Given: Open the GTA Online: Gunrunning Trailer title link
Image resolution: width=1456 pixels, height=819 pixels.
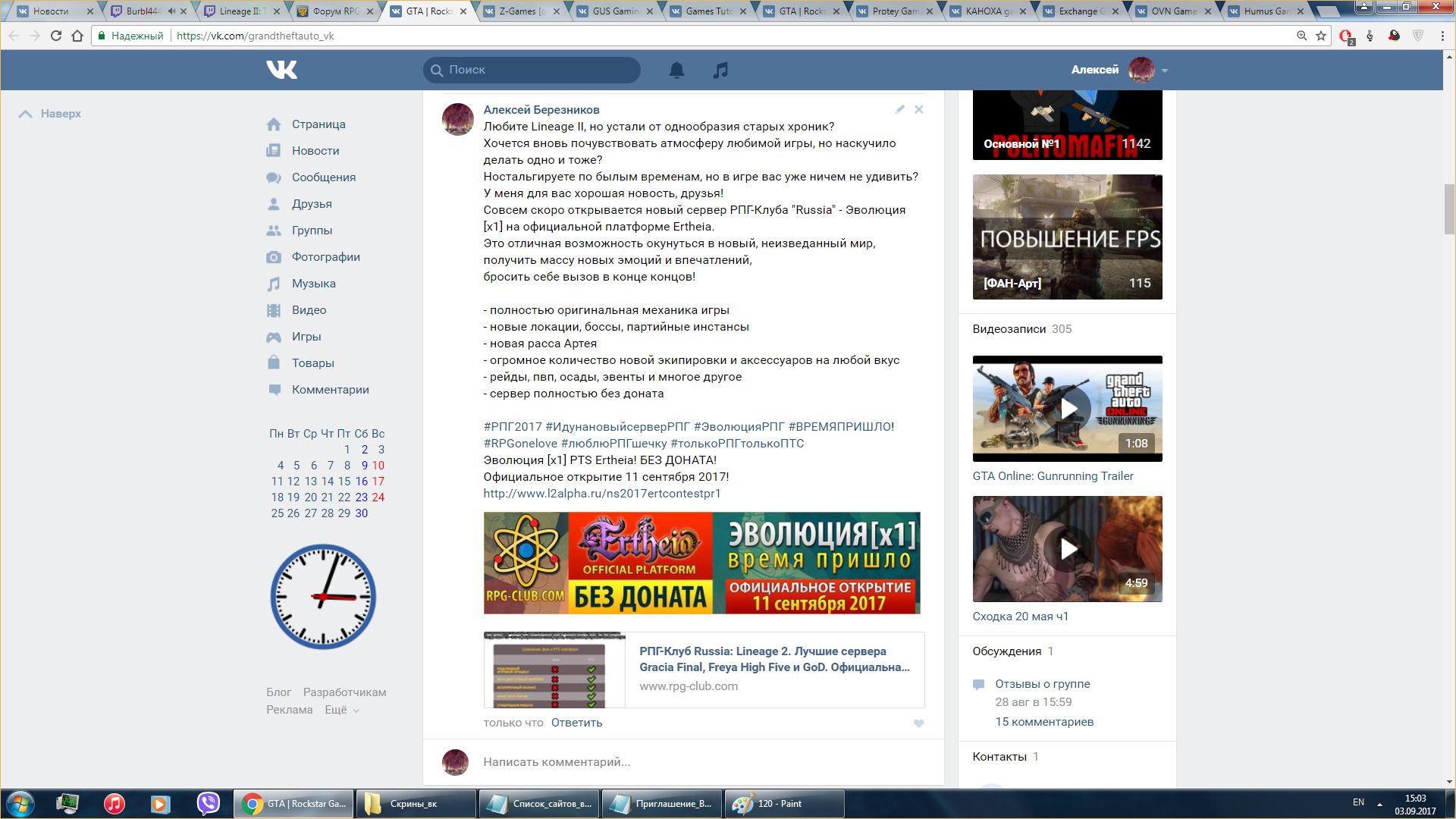Looking at the screenshot, I should (1053, 476).
